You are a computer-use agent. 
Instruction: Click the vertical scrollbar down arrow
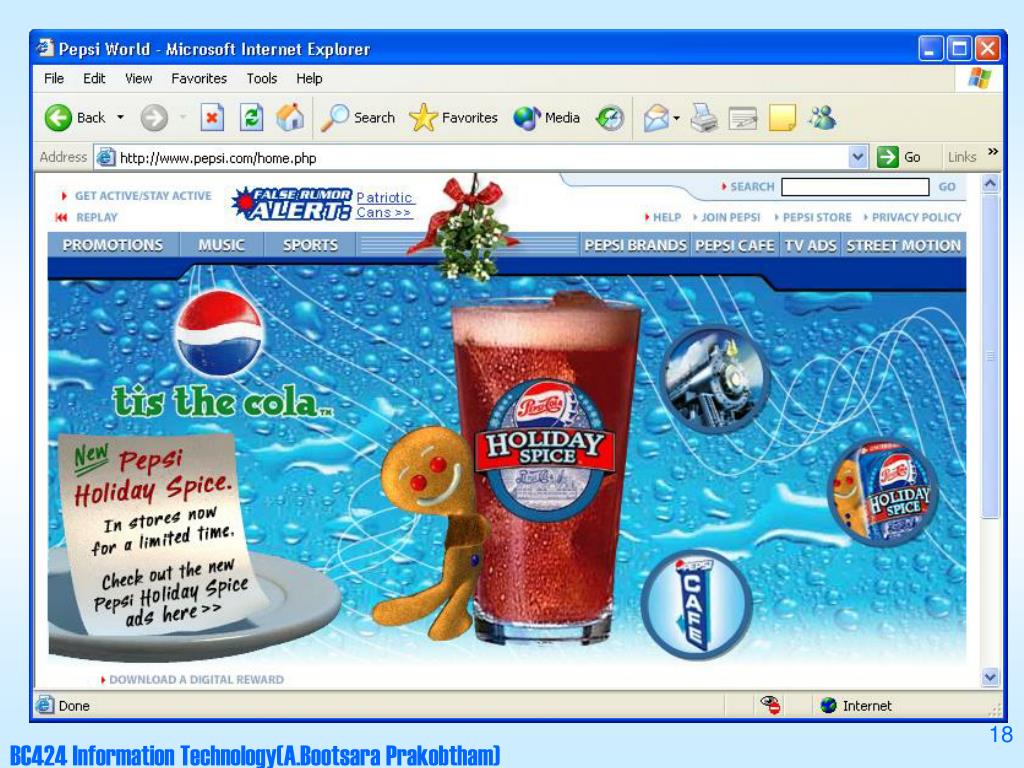point(990,677)
